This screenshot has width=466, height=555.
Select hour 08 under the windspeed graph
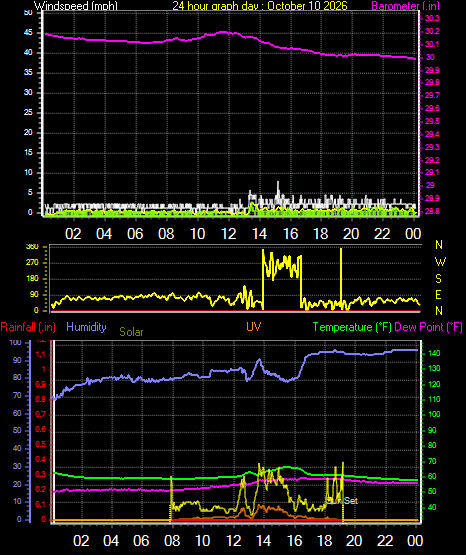(166, 234)
